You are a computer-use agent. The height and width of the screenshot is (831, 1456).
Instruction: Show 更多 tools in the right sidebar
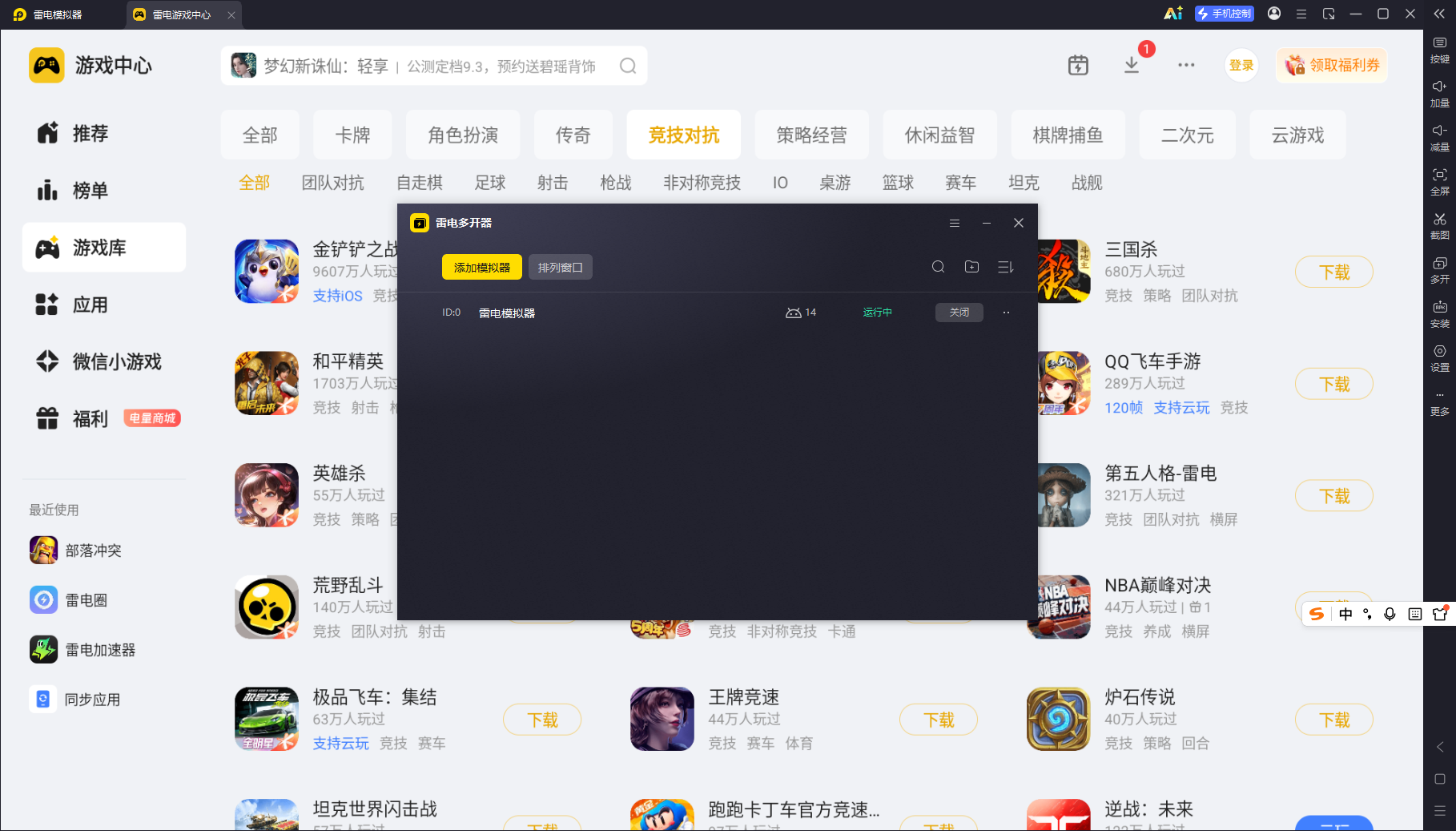click(1439, 403)
